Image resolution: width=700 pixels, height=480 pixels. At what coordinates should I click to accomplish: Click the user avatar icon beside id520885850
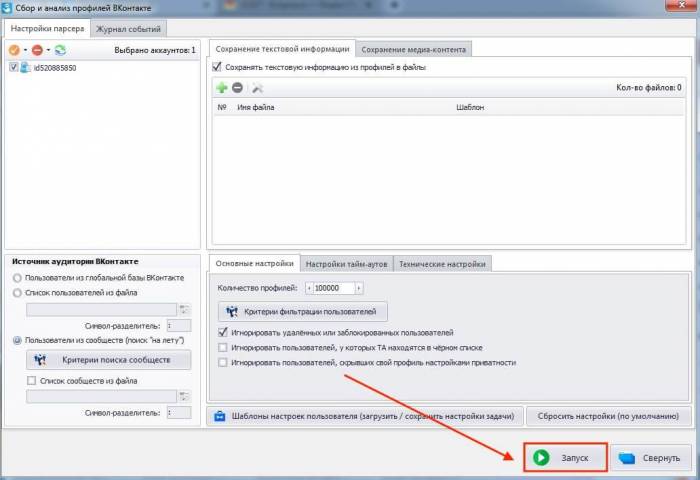click(27, 68)
